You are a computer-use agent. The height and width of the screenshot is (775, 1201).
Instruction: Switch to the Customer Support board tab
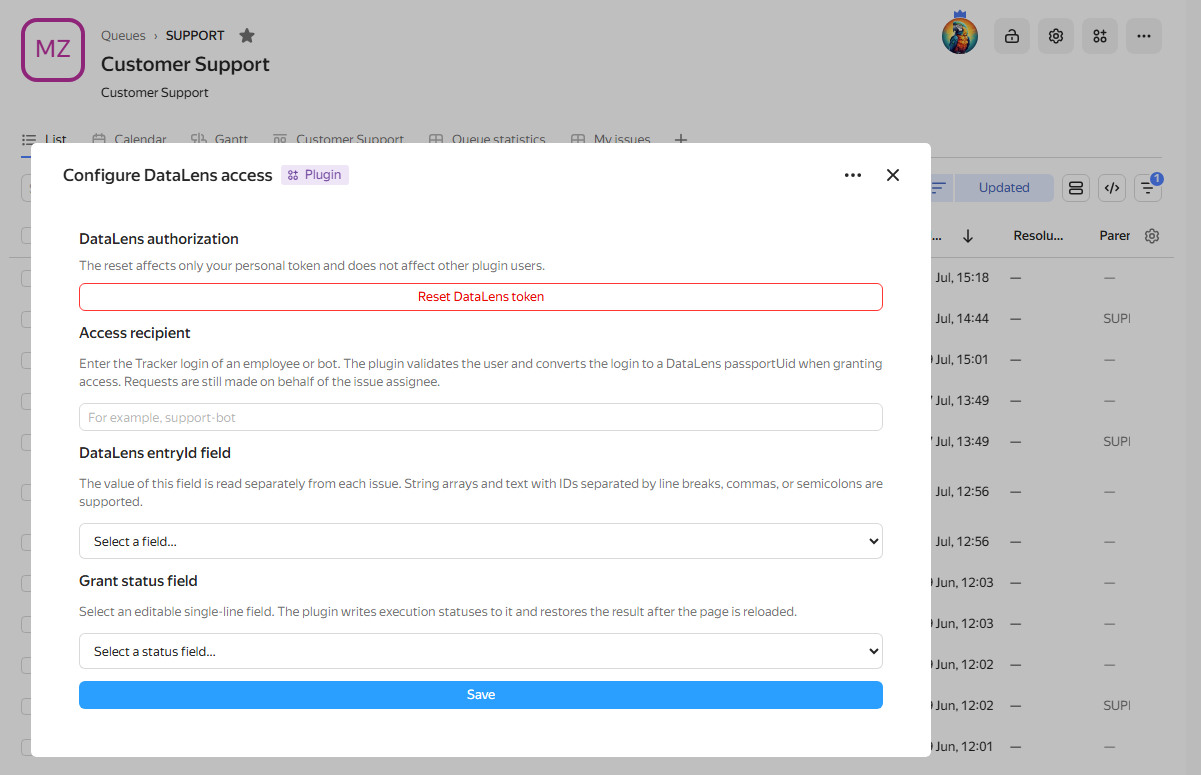point(339,140)
